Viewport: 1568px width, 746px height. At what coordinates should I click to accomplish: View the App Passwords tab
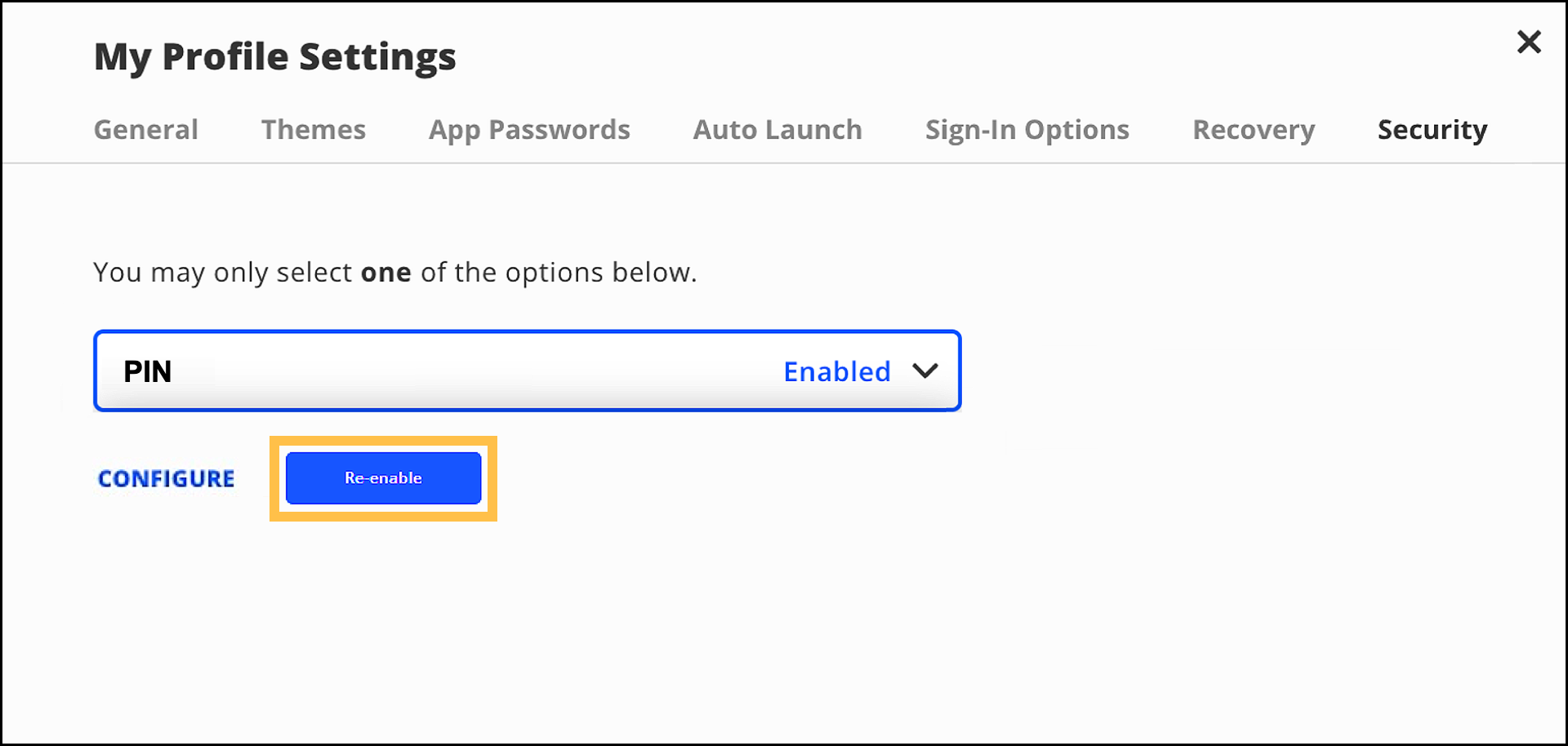pos(528,129)
